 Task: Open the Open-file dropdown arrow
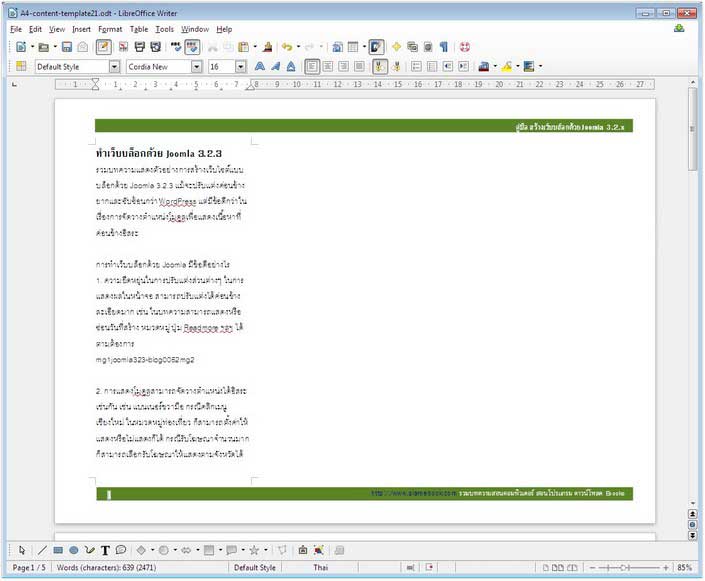[x=55, y=47]
